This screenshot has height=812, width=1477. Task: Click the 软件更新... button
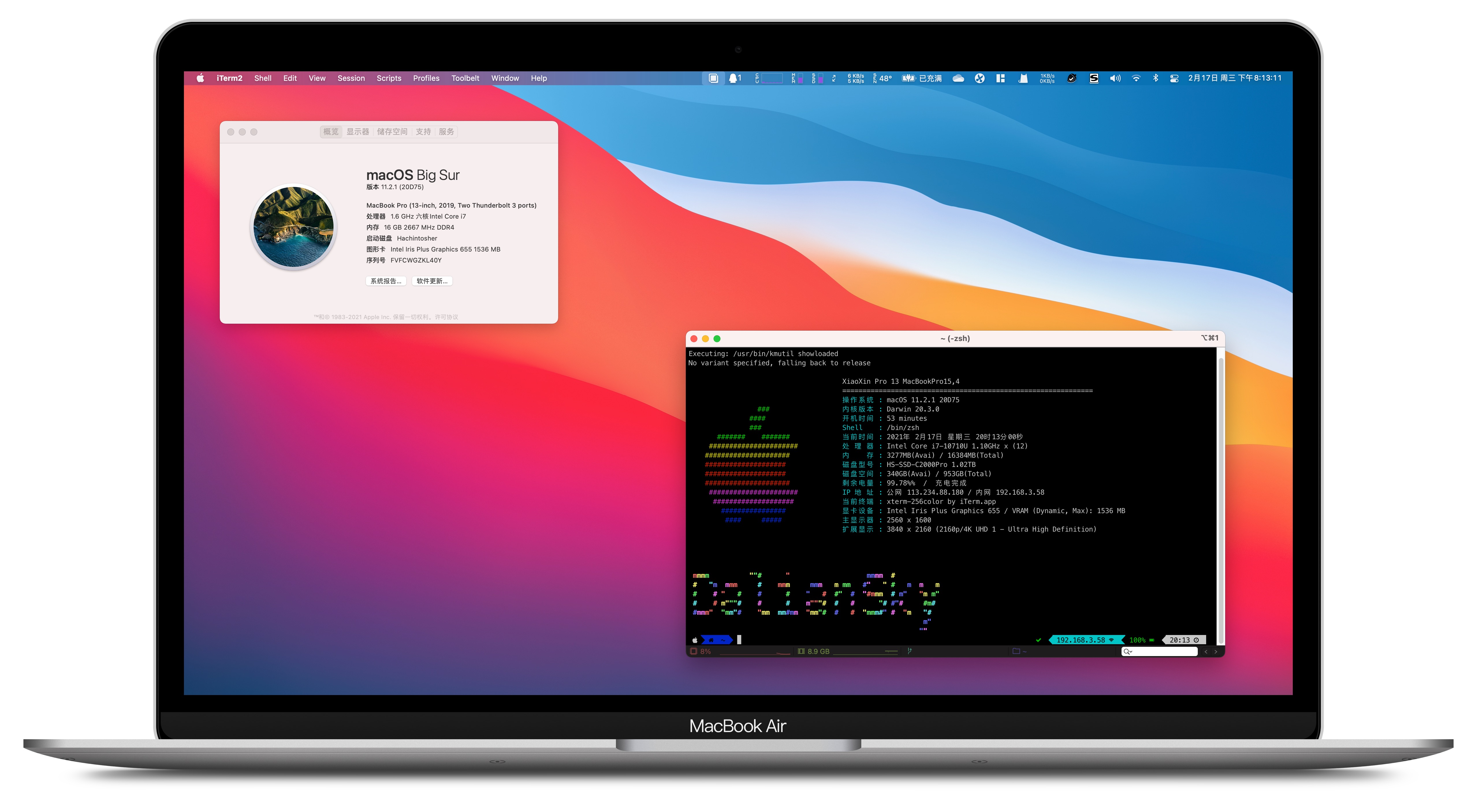pos(432,281)
